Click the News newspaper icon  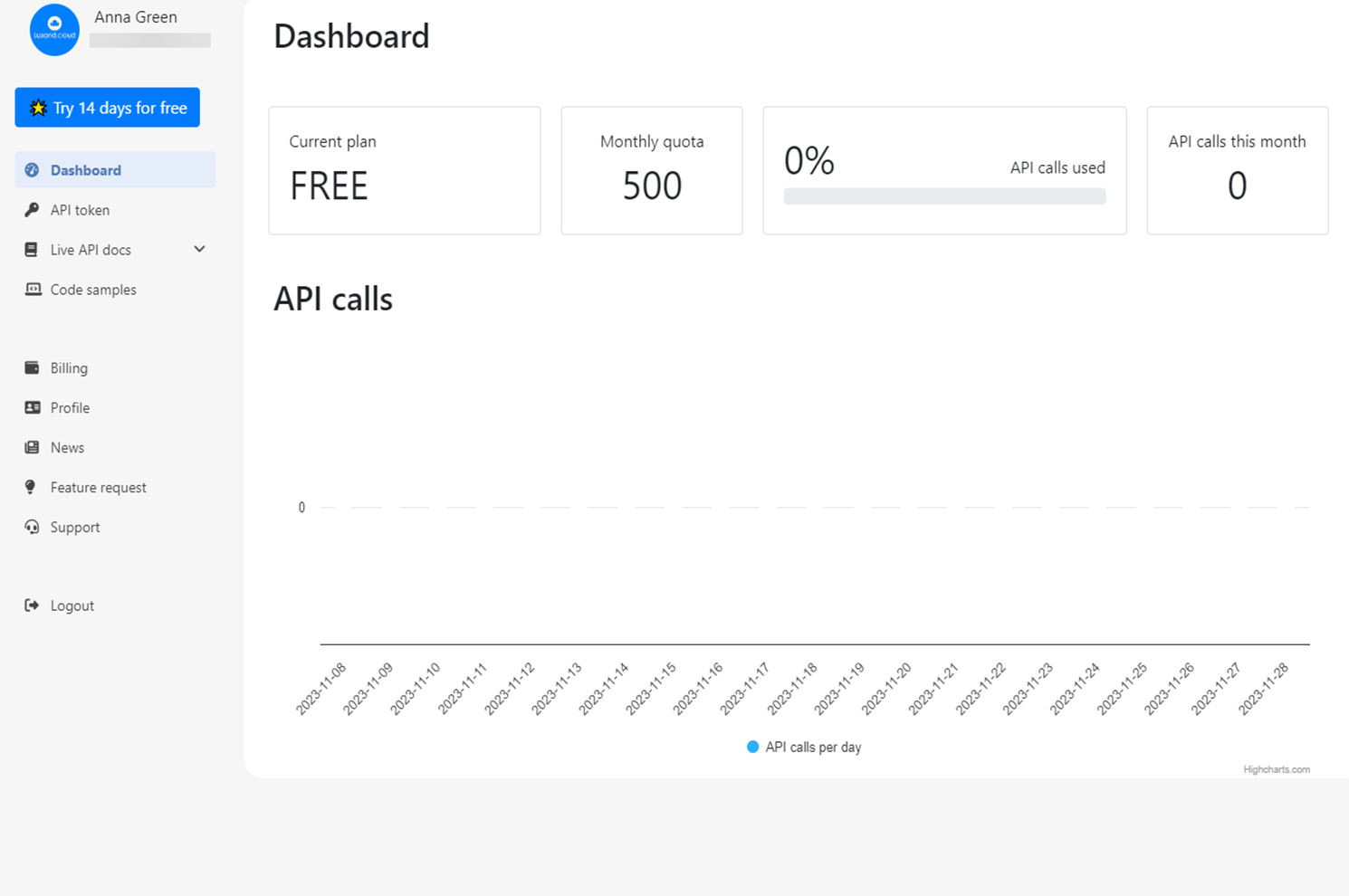(x=33, y=447)
